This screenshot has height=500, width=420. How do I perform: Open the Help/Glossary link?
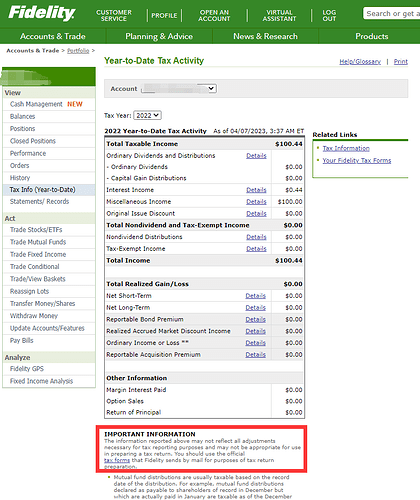(360, 62)
